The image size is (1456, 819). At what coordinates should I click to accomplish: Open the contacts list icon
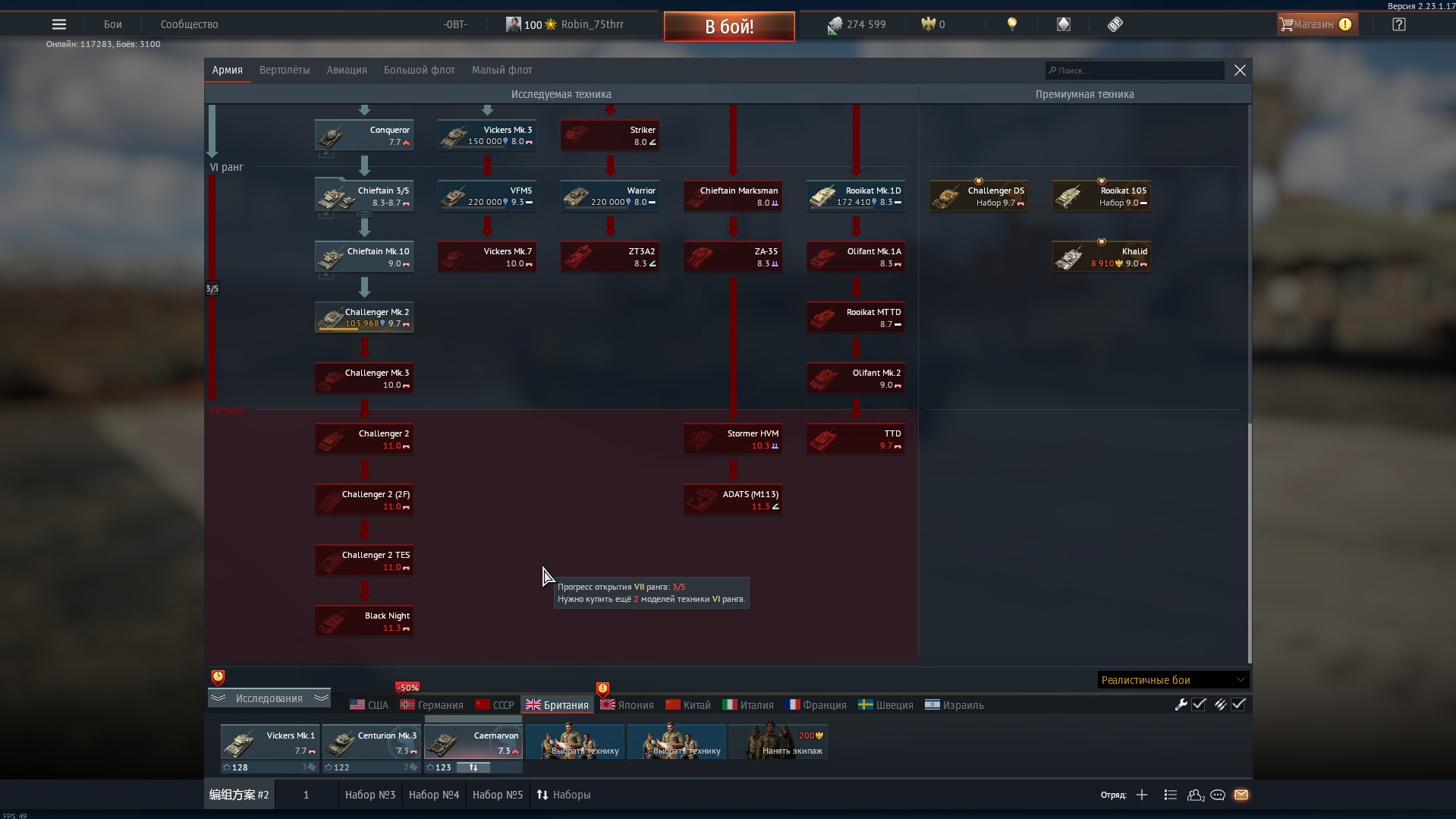pyautogui.click(x=1171, y=795)
